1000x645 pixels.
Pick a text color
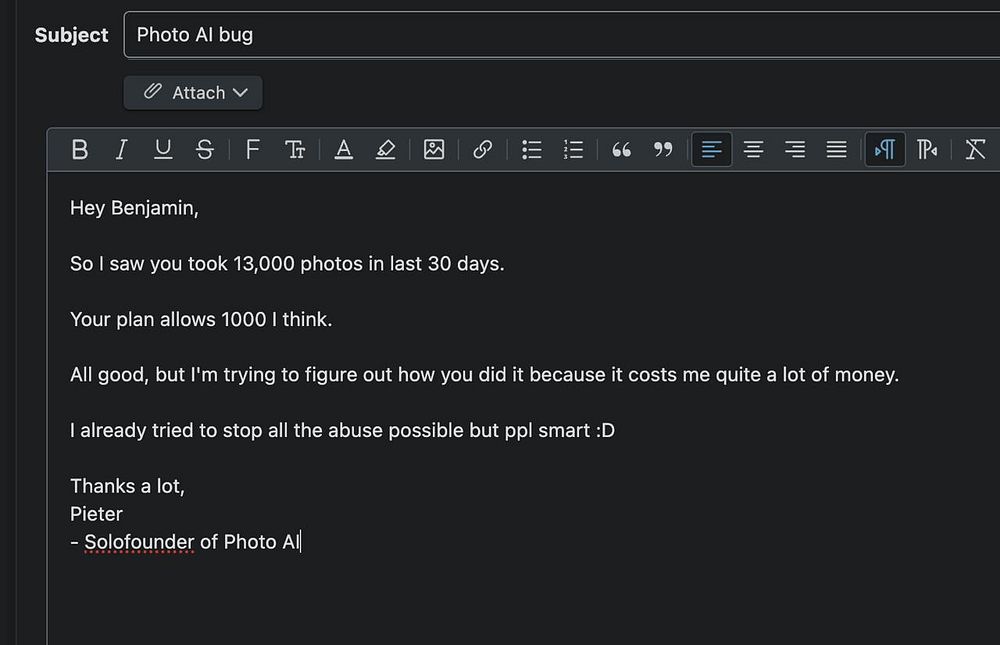(344, 150)
